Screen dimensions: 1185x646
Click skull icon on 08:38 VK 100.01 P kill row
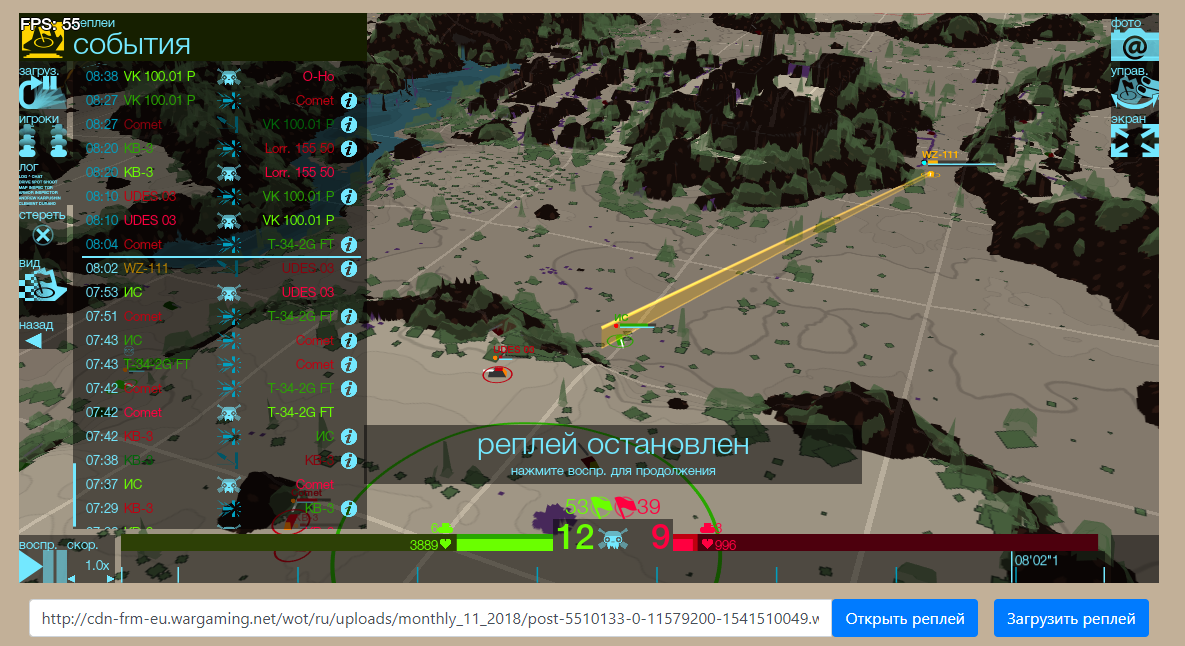click(x=228, y=77)
